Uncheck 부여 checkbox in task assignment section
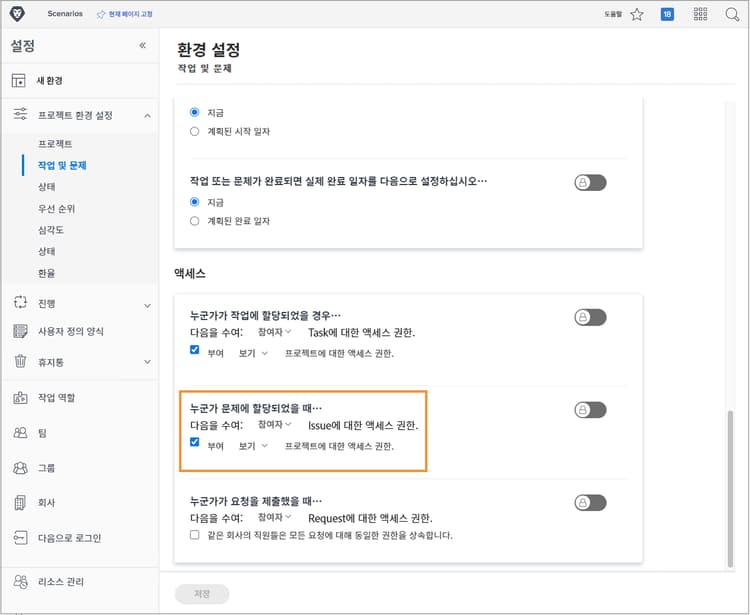750x615 pixels. [195, 350]
